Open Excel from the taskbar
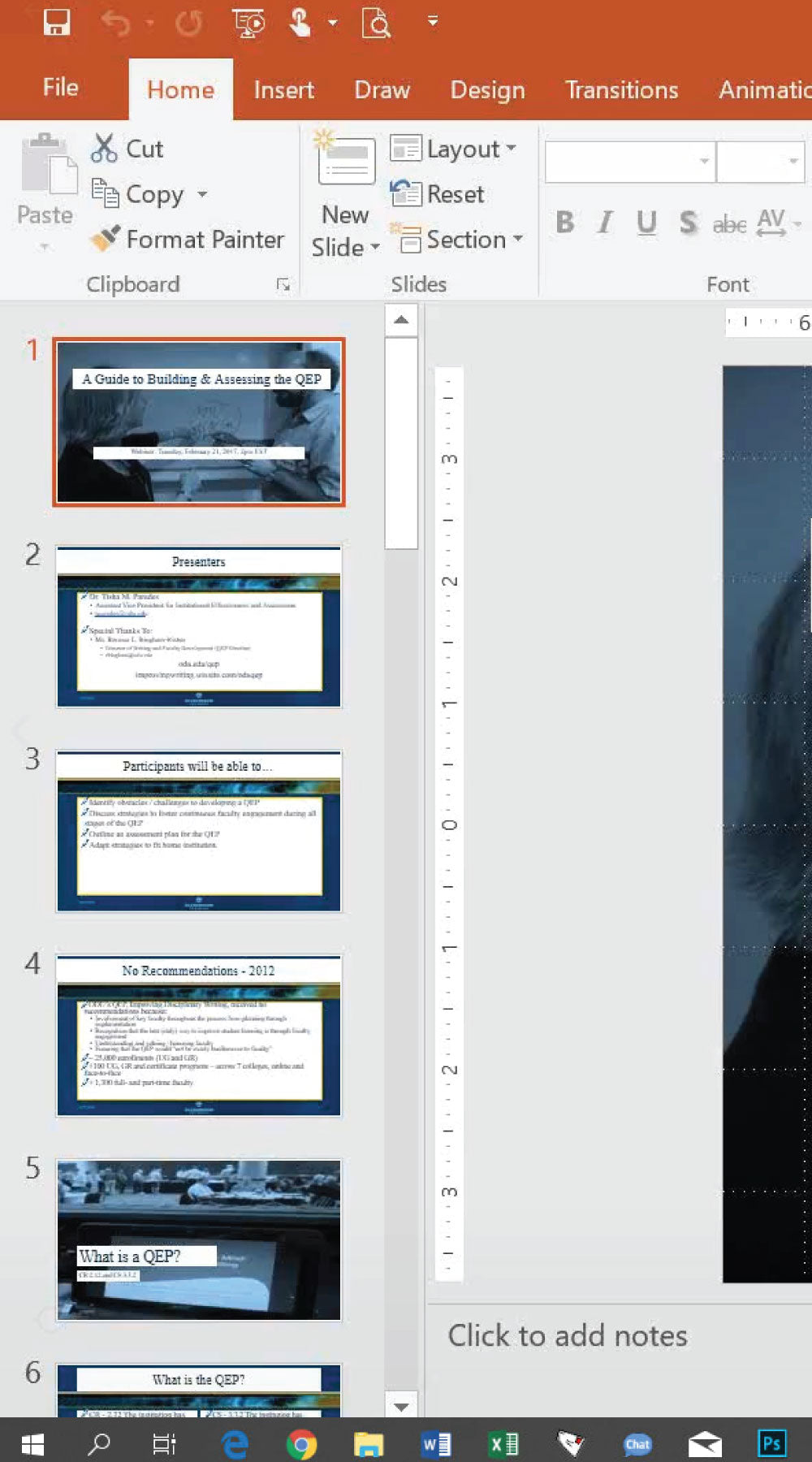 click(x=503, y=1443)
